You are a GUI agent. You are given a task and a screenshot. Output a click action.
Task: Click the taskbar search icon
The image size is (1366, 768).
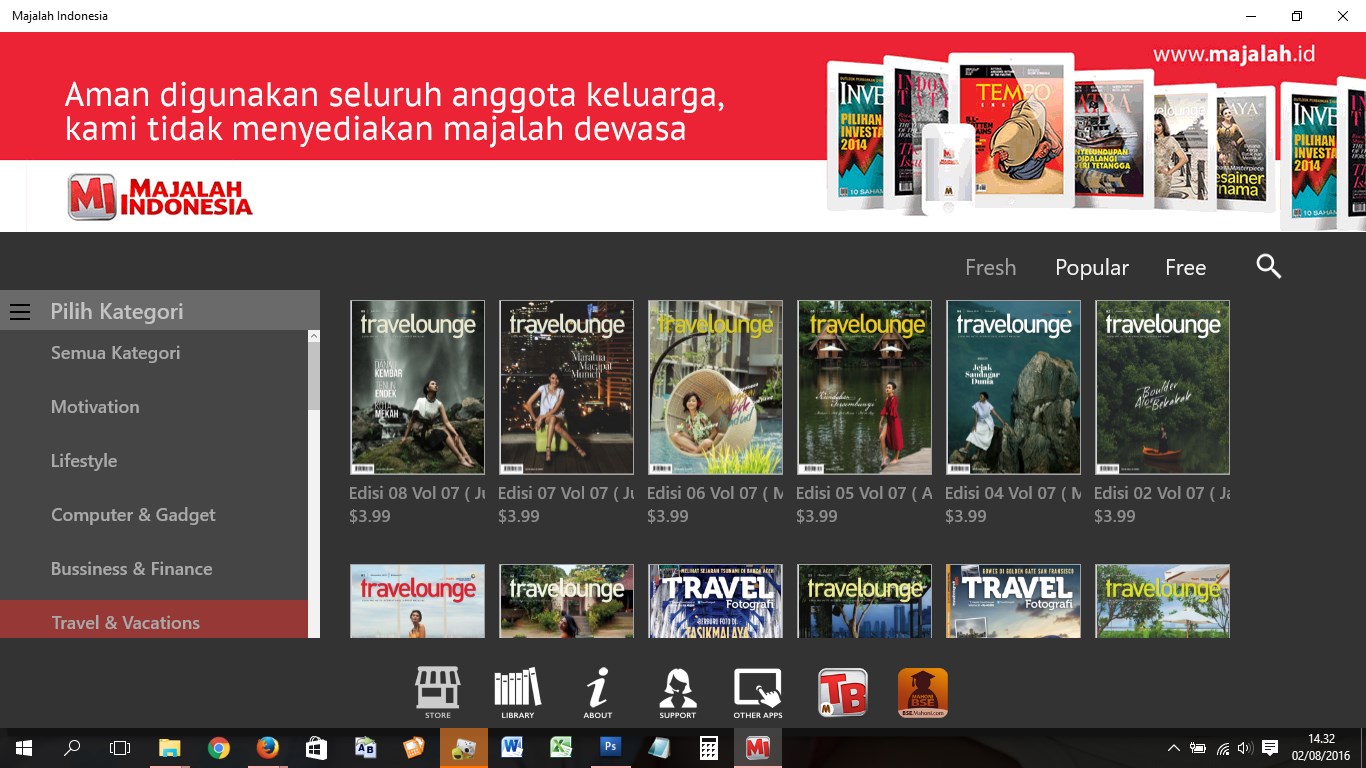point(72,748)
